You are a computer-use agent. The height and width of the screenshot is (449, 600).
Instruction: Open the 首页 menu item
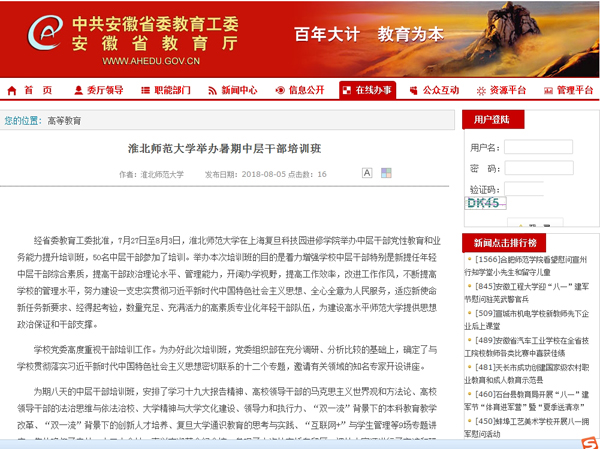pos(38,90)
